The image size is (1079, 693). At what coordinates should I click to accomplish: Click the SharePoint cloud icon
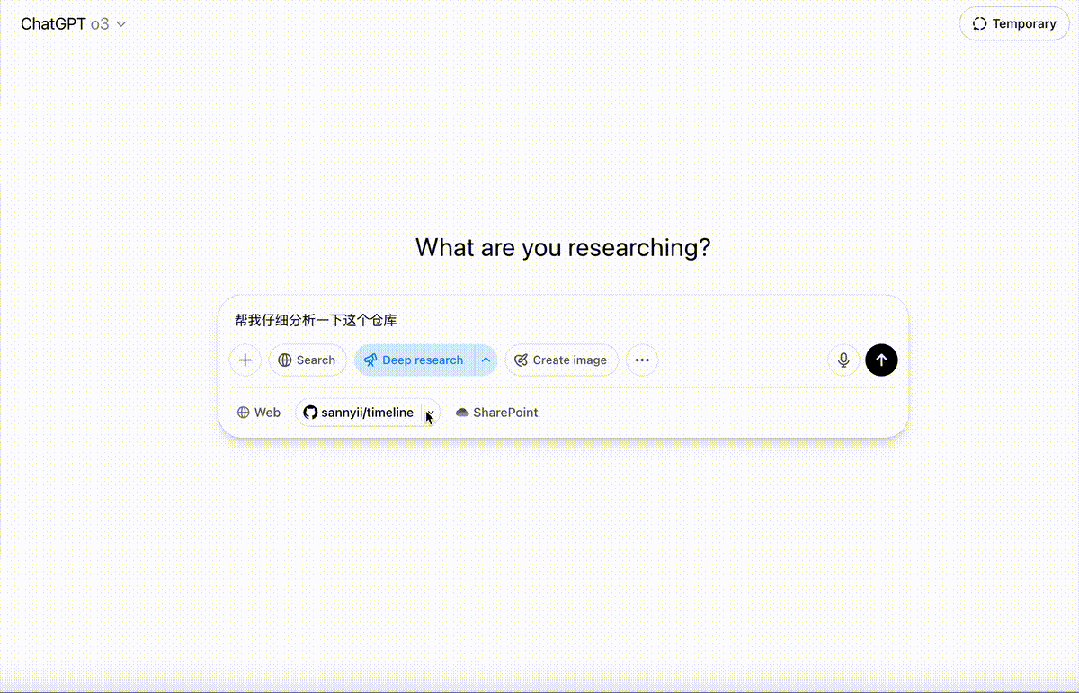coord(461,412)
